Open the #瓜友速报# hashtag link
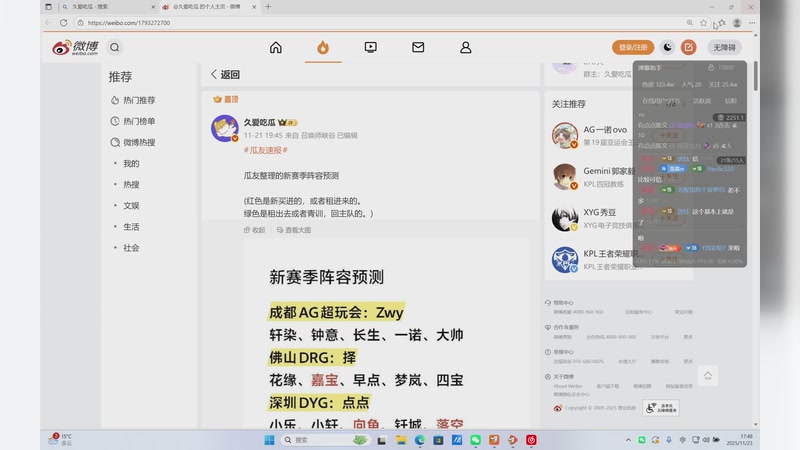The image size is (800, 450). pos(265,150)
